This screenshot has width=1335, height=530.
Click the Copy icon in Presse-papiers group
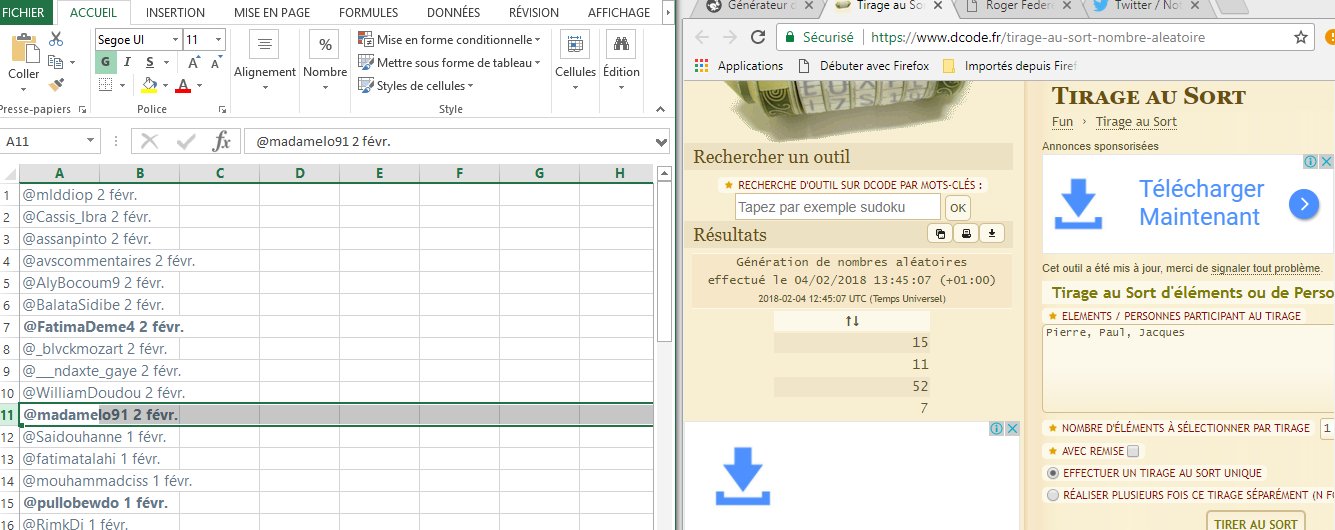click(x=56, y=62)
